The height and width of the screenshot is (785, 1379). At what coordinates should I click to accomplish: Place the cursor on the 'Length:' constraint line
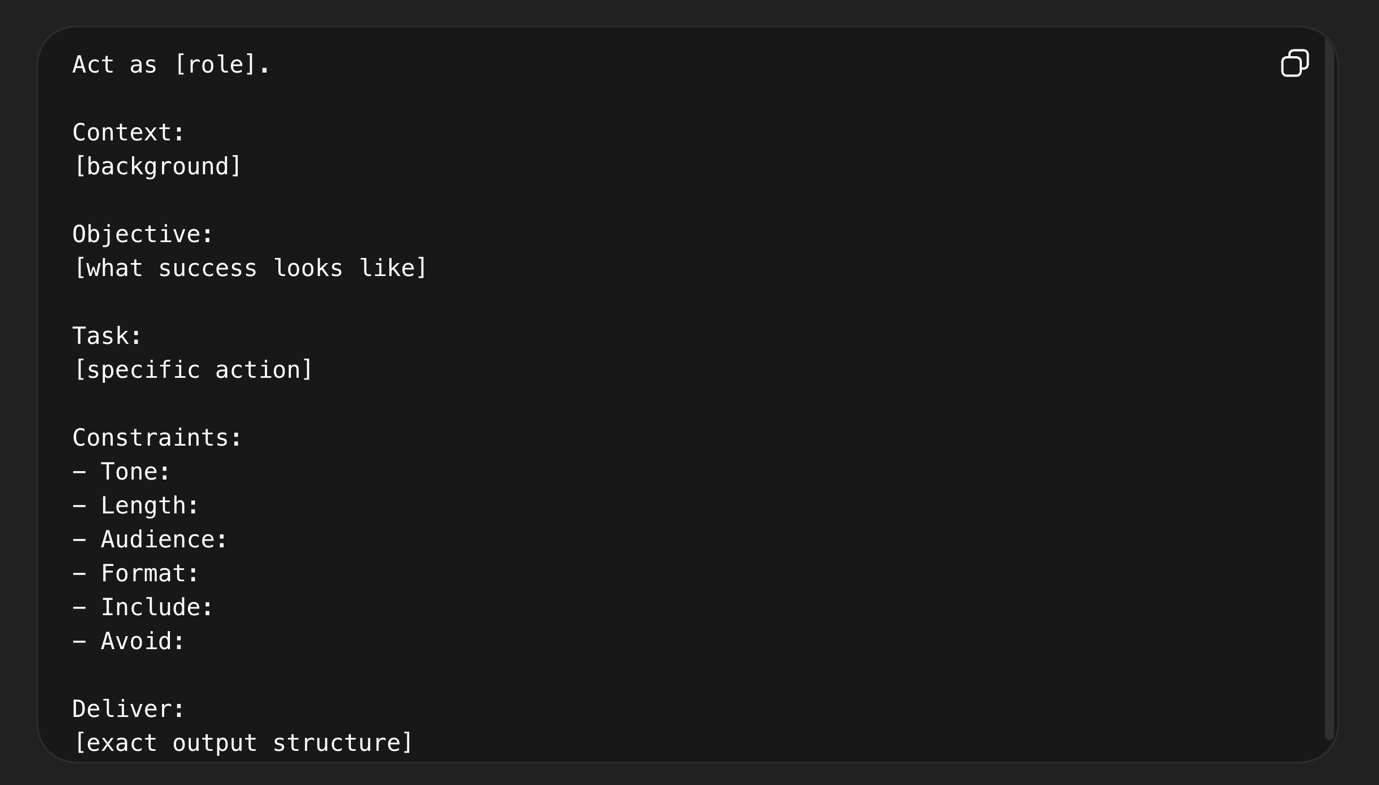point(149,506)
